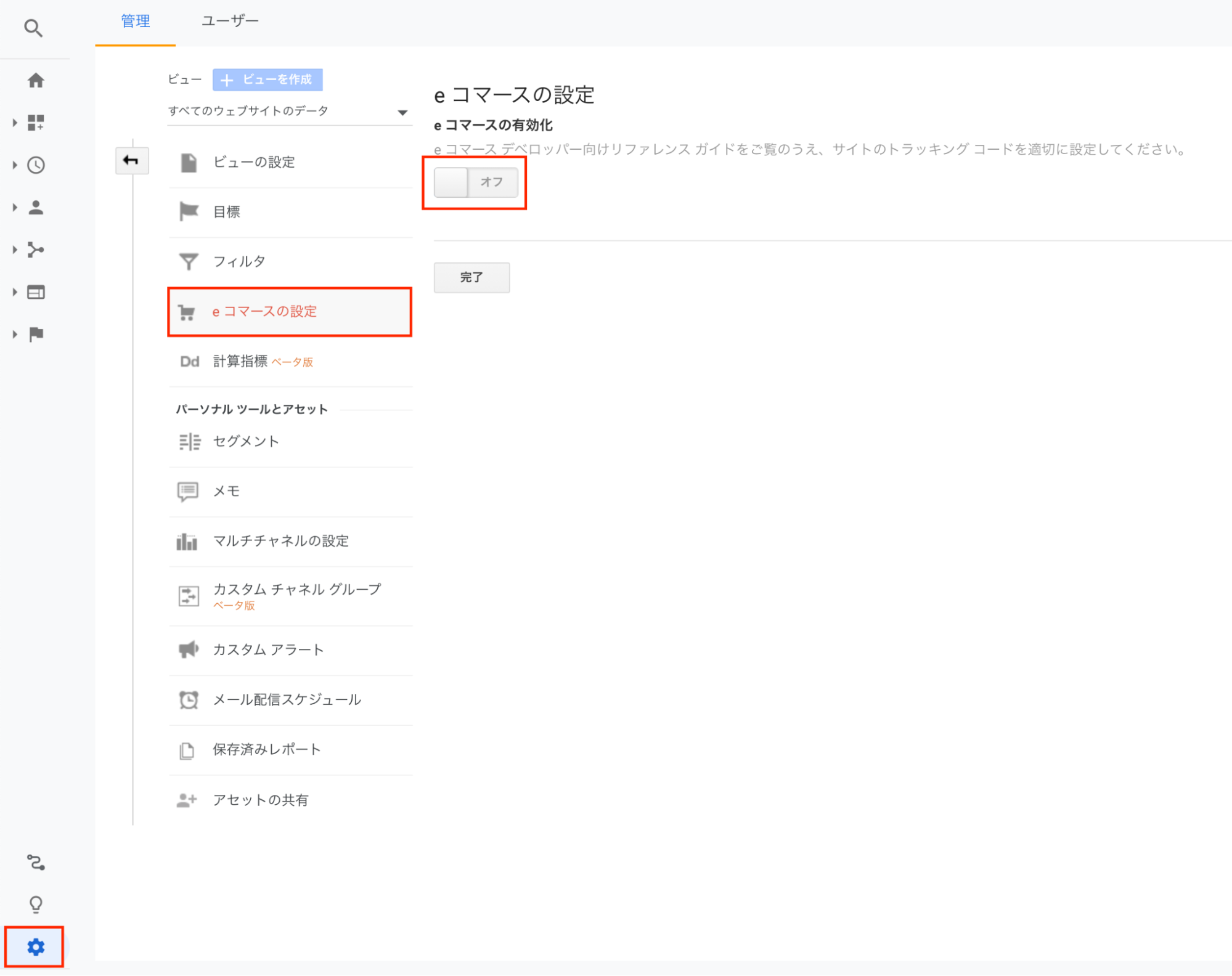Open the Audience person icon

click(x=36, y=208)
